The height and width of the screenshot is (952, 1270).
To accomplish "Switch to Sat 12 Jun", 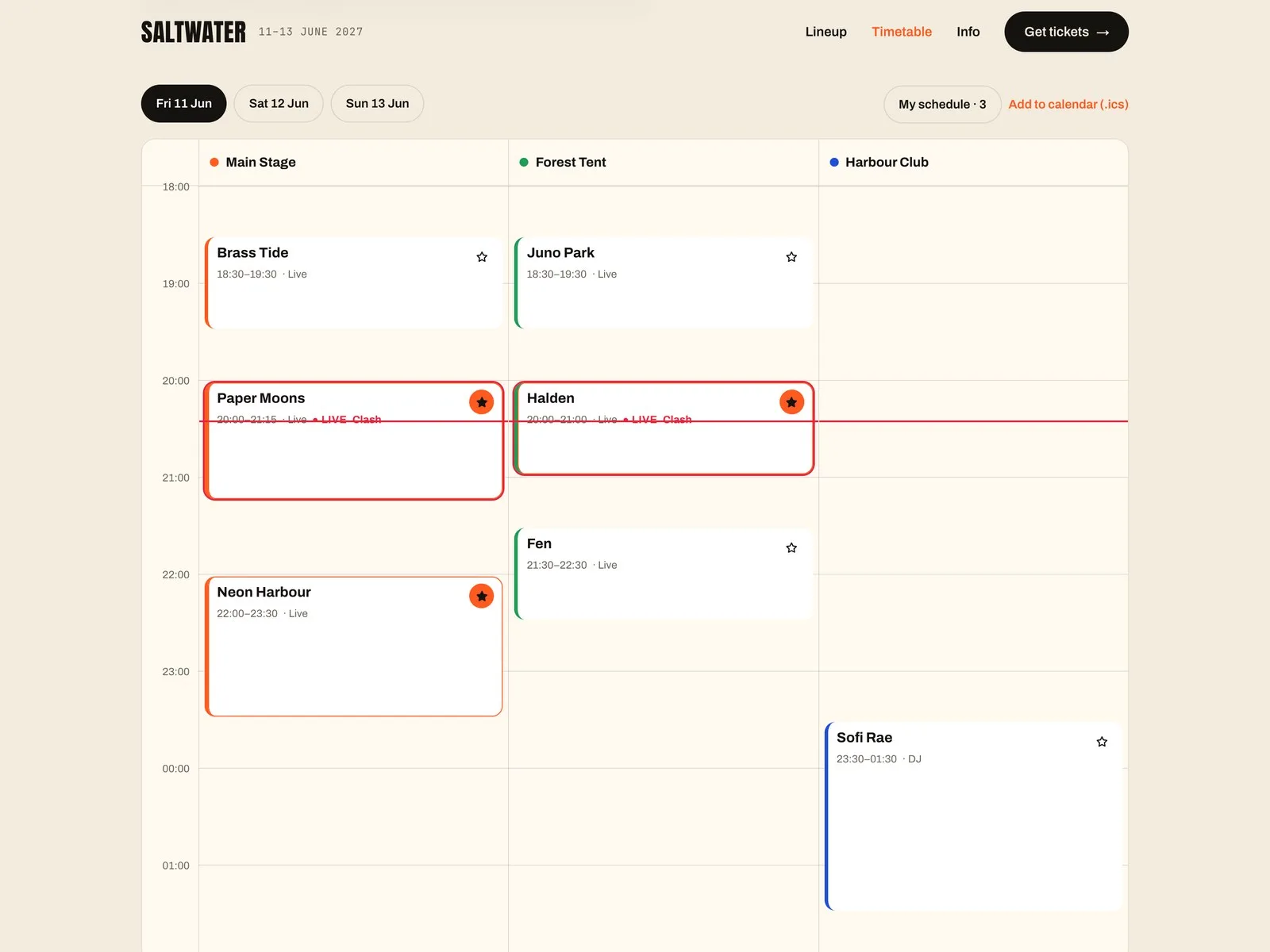I will 279,104.
